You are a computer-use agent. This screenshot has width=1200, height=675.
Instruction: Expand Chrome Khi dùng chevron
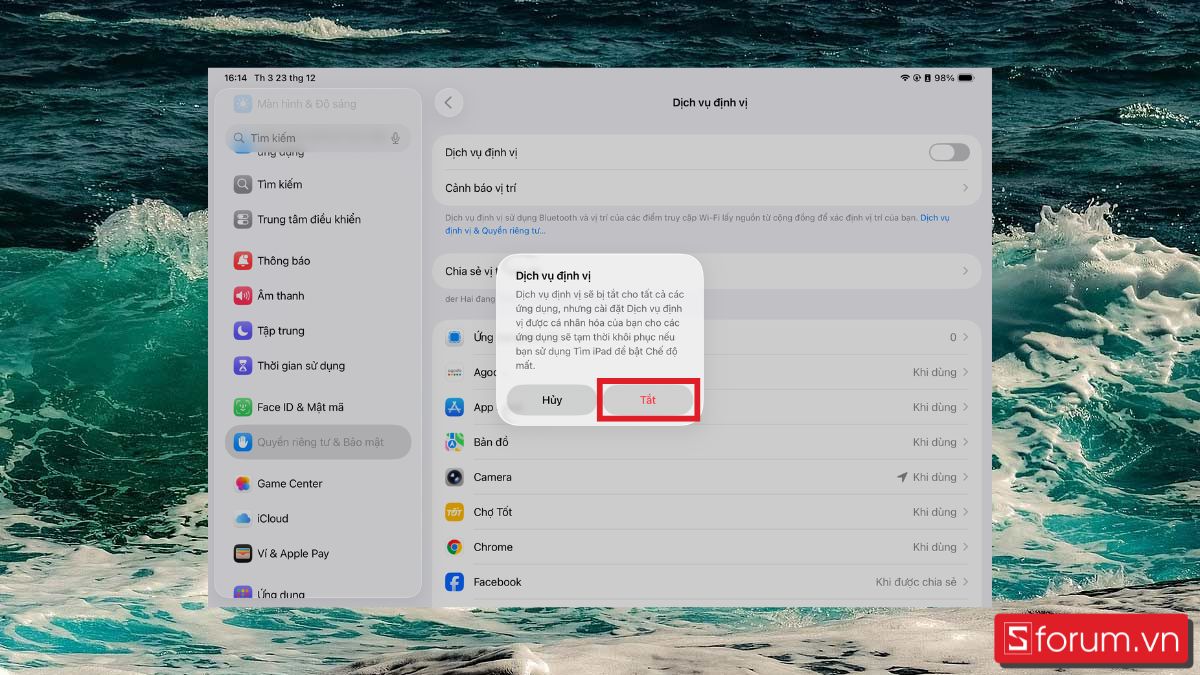coord(965,547)
